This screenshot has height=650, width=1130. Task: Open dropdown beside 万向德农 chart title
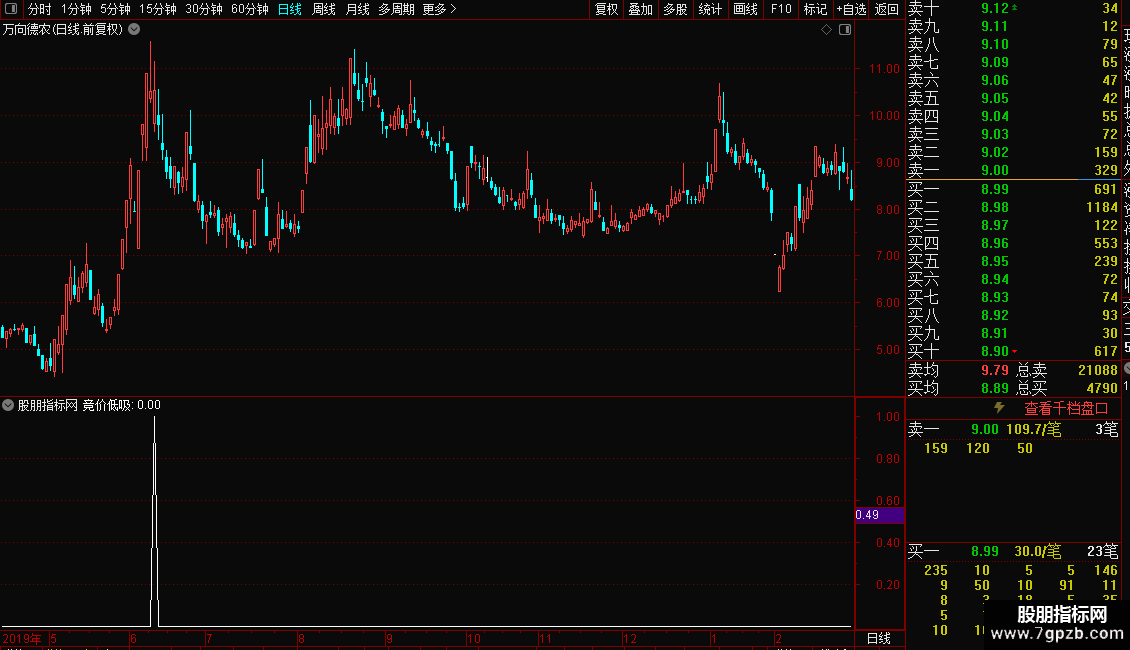pos(134,30)
